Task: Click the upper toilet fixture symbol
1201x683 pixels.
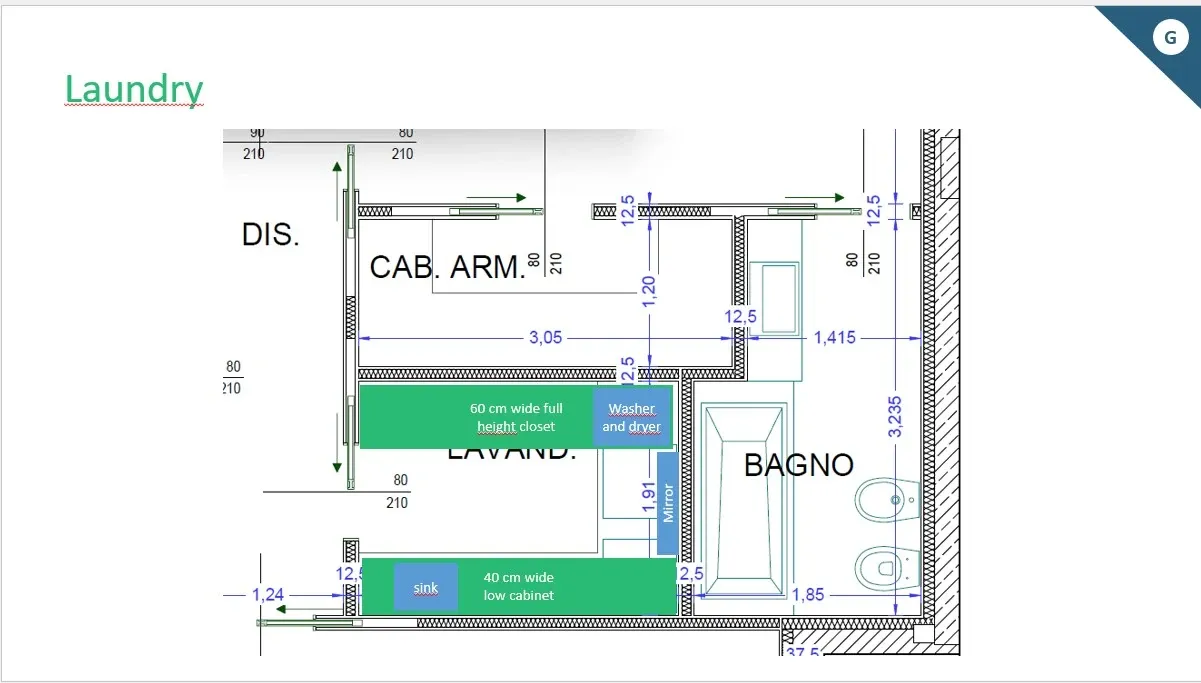Action: point(888,499)
